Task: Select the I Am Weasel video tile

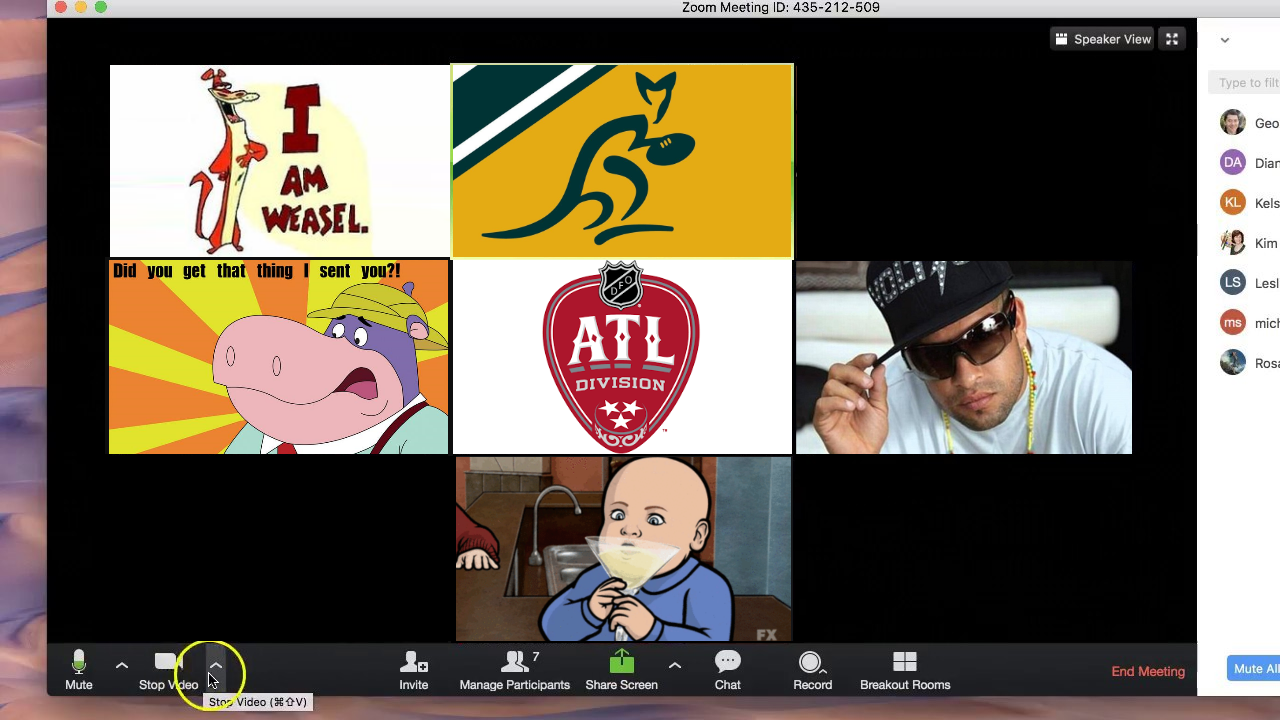Action: [x=279, y=161]
